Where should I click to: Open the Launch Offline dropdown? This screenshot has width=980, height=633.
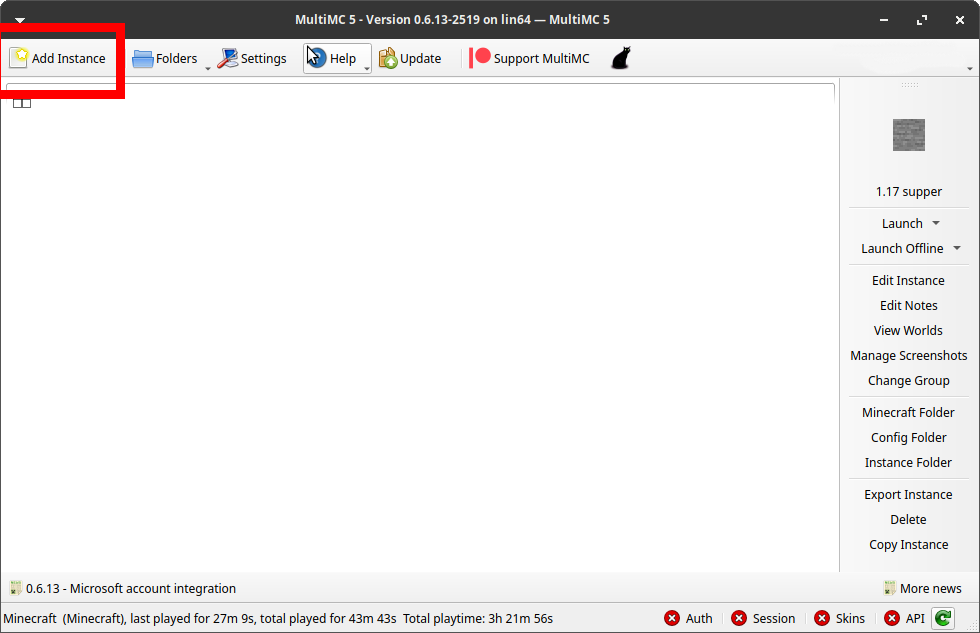[x=955, y=248]
